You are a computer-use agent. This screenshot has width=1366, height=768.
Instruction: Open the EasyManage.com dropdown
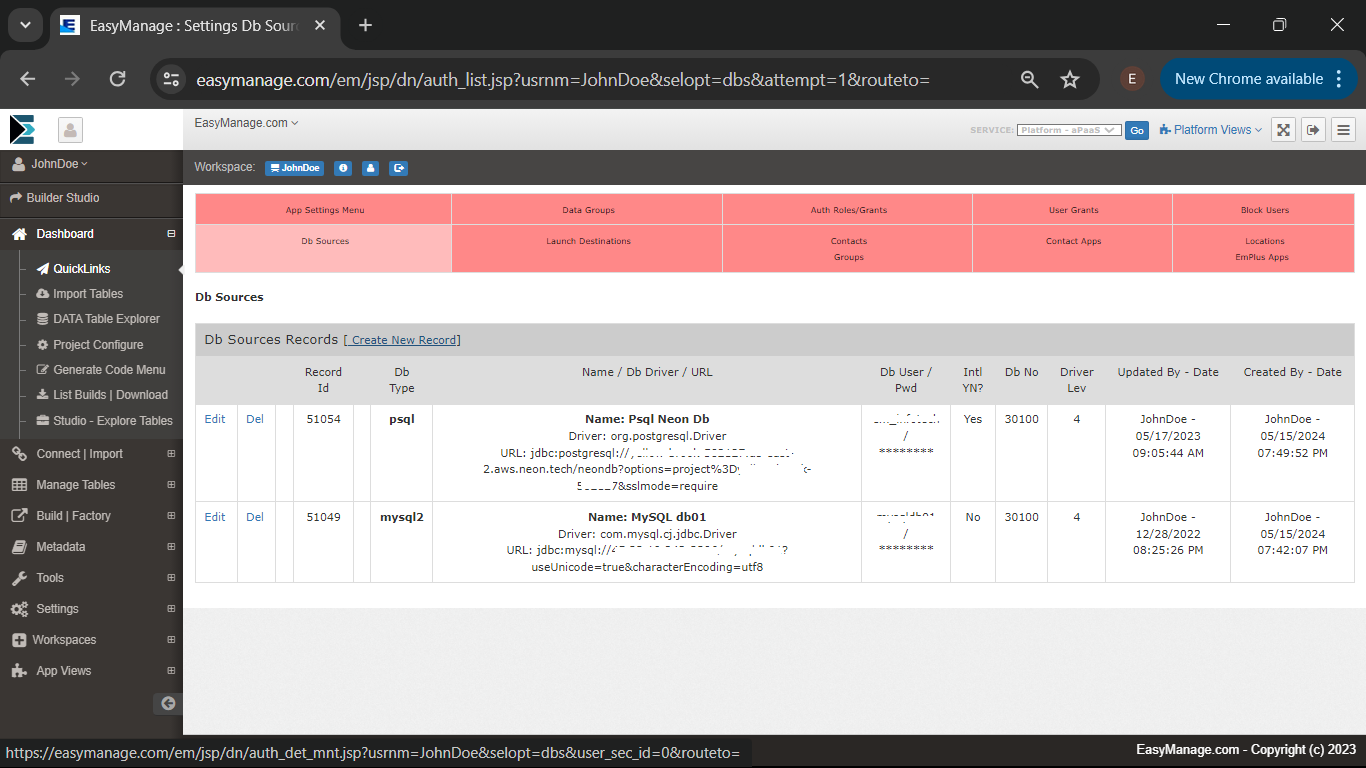click(x=246, y=123)
